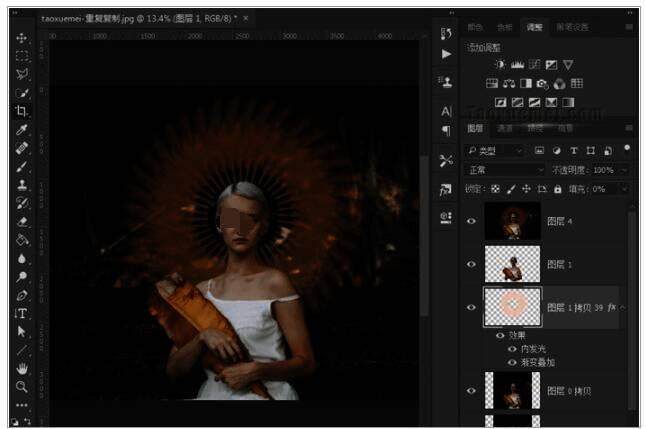
Task: Add a Color Balance adjustment
Action: pyautogui.click(x=509, y=84)
